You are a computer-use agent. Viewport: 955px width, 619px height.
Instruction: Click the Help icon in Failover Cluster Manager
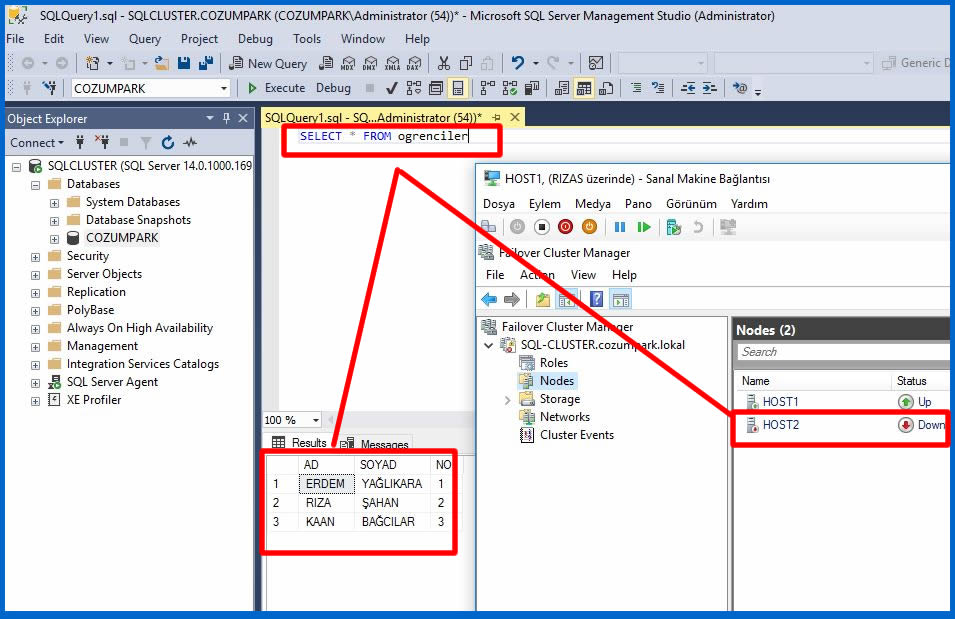596,299
